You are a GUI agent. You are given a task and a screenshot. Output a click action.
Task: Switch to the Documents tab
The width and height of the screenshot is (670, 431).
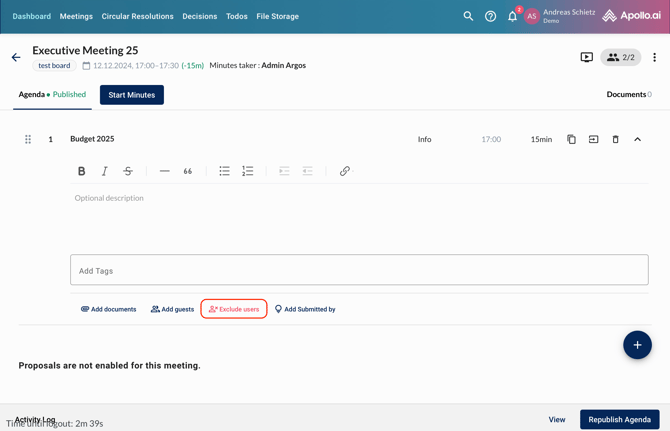coord(628,95)
